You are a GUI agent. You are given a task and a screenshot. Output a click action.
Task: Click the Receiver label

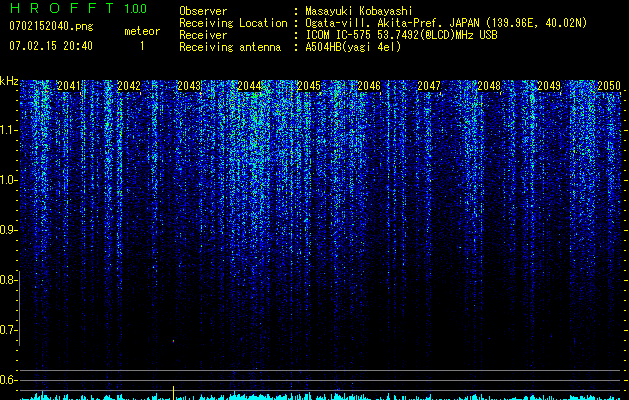(x=203, y=35)
